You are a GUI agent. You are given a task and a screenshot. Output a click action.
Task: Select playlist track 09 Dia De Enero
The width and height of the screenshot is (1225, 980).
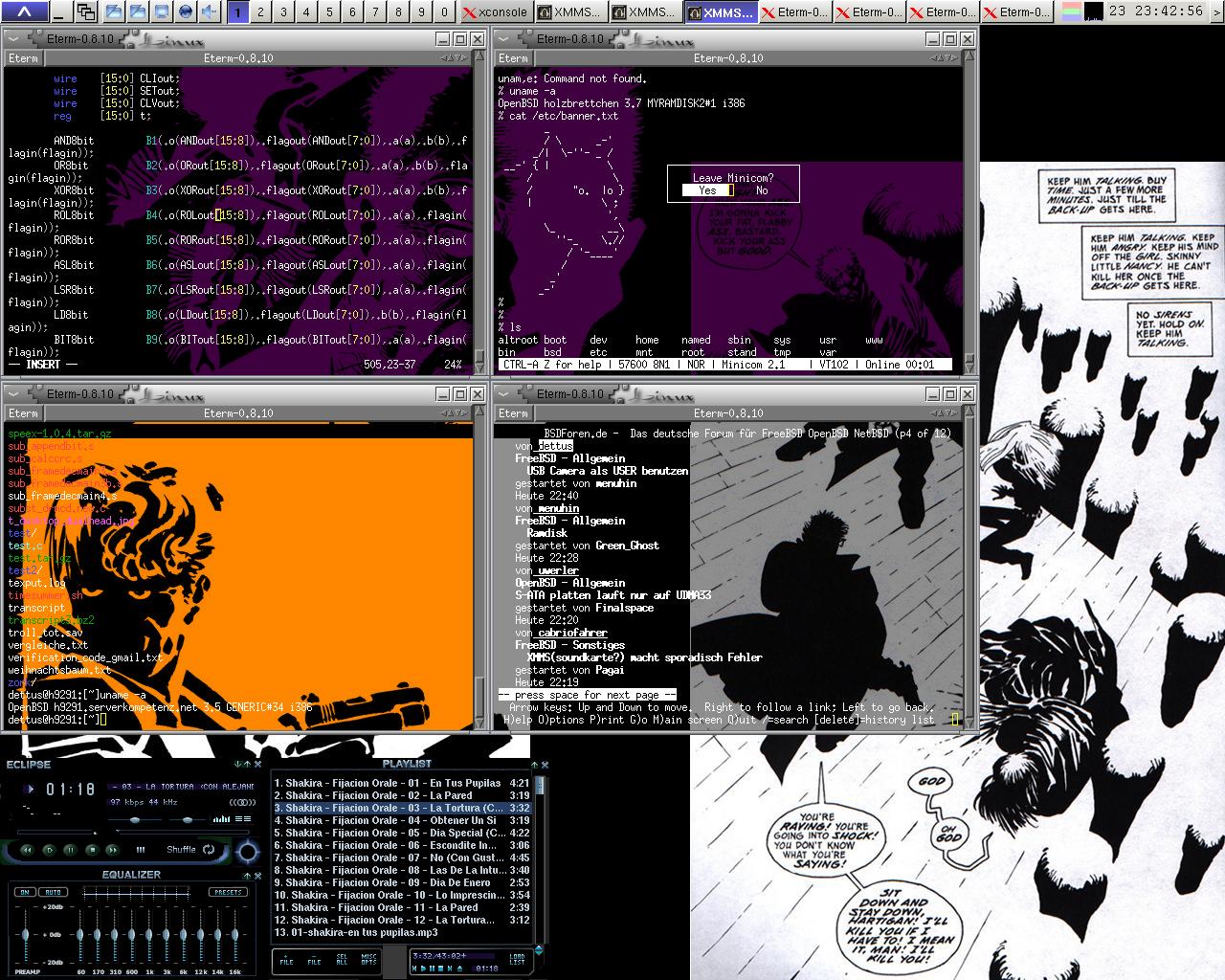402,882
